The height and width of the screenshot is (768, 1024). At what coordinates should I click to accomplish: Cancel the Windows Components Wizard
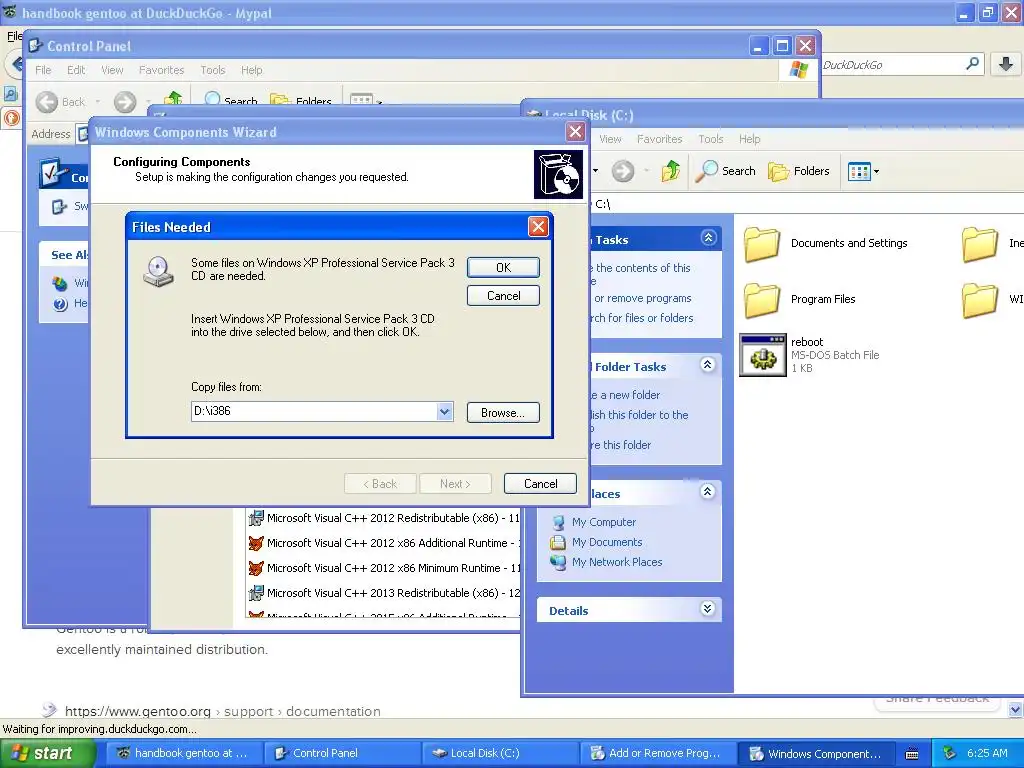(540, 484)
